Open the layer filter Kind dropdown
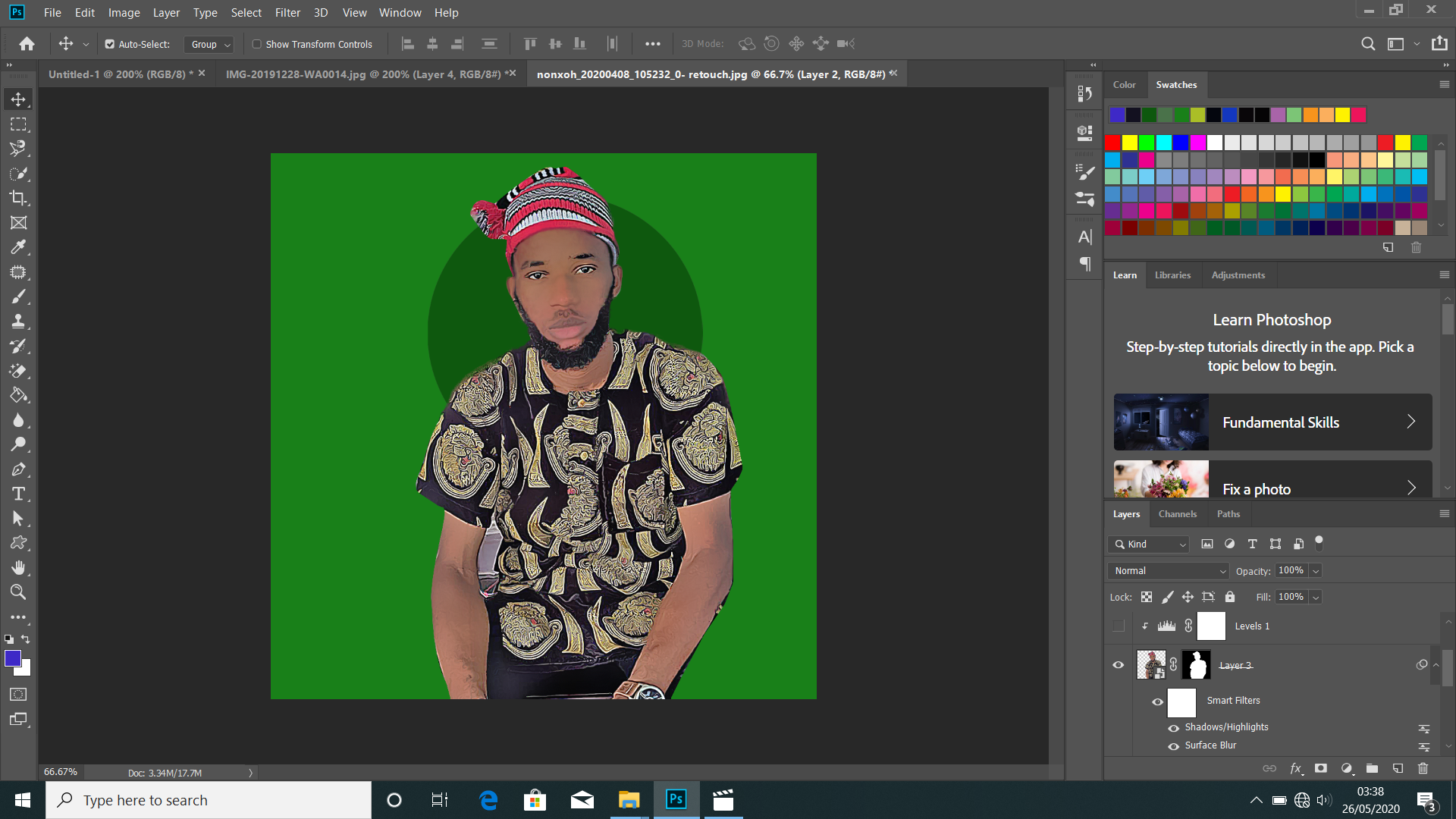The image size is (1456, 819). (x=1148, y=544)
